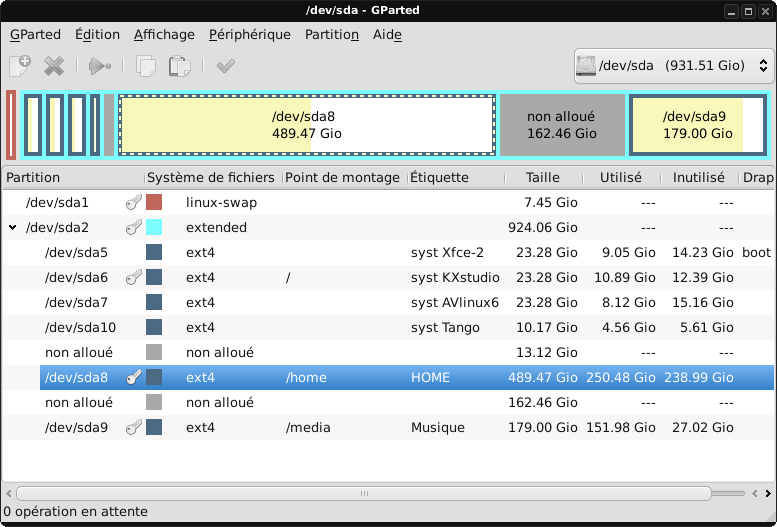Click blue ext4 swatch on /dev/sda7 row
The image size is (777, 527).
pyautogui.click(x=154, y=302)
